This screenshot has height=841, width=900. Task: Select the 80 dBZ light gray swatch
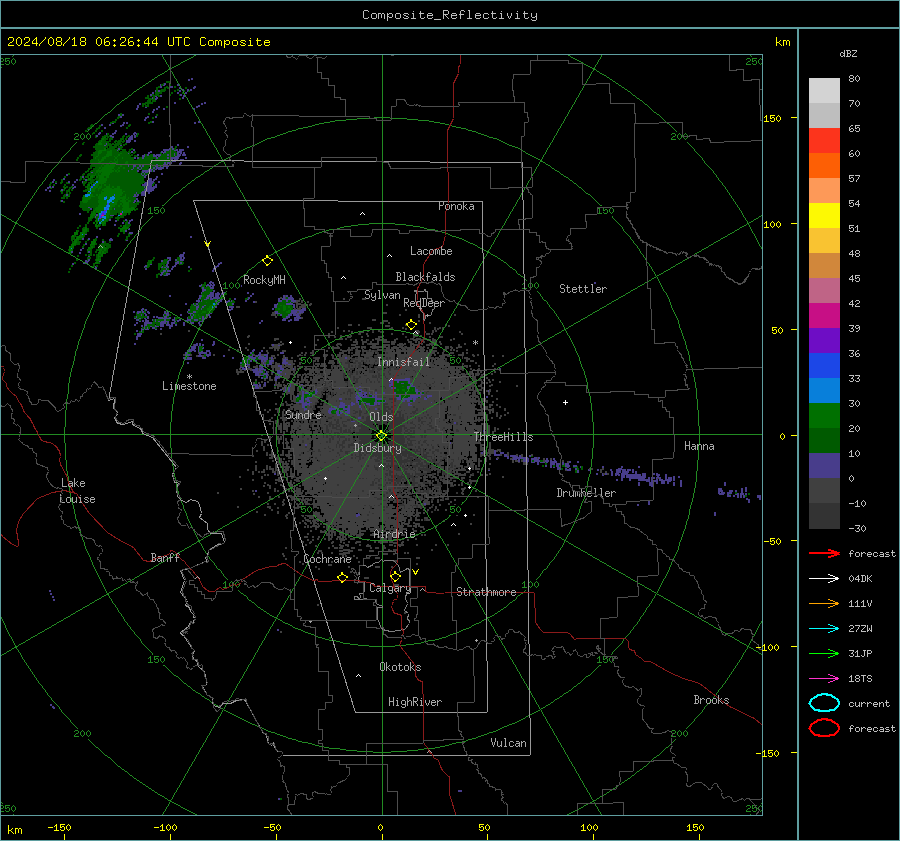(x=824, y=90)
